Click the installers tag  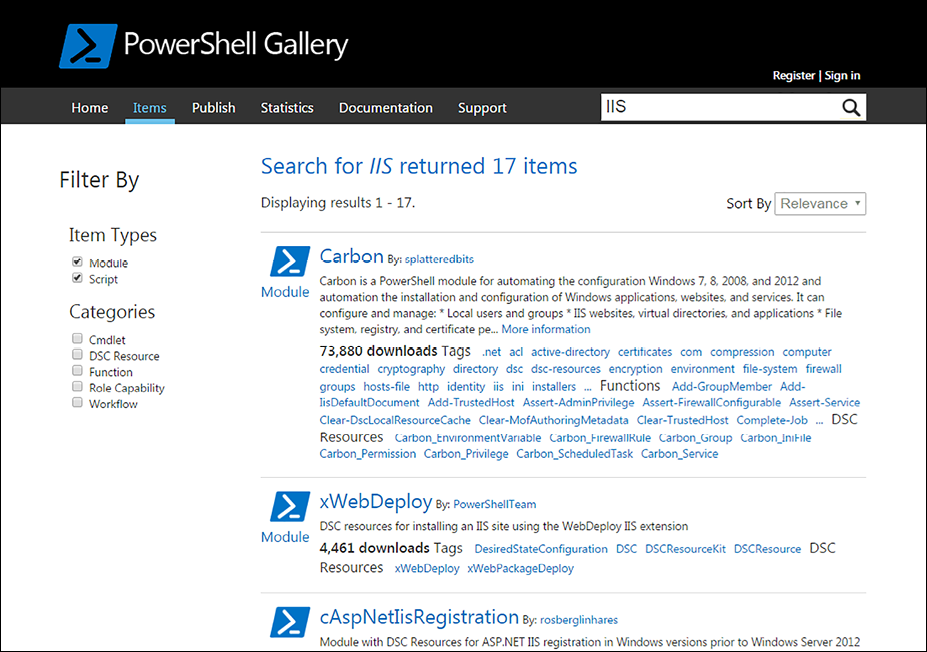[554, 387]
